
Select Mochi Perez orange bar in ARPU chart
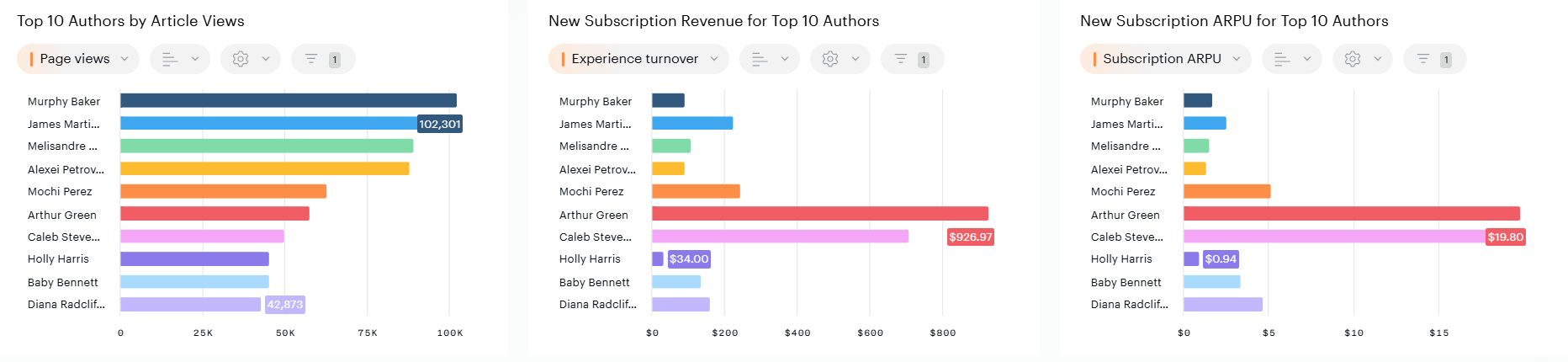pos(1226,192)
